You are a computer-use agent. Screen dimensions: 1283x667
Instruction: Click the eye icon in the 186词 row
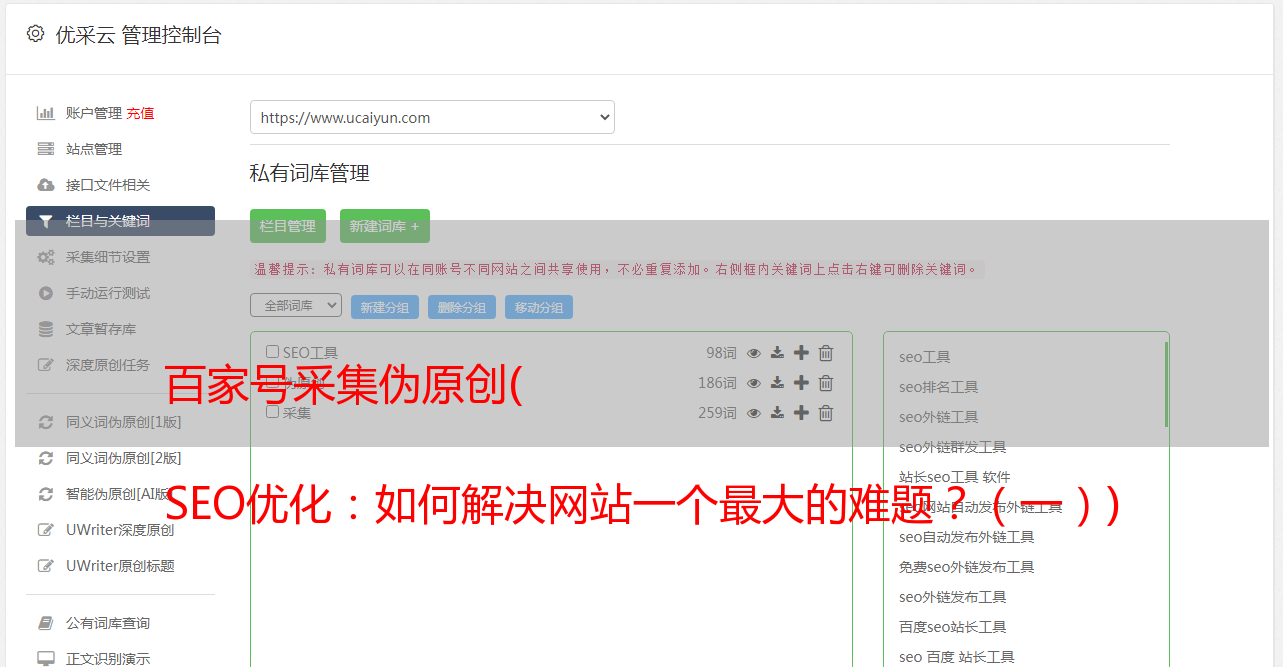tap(754, 383)
